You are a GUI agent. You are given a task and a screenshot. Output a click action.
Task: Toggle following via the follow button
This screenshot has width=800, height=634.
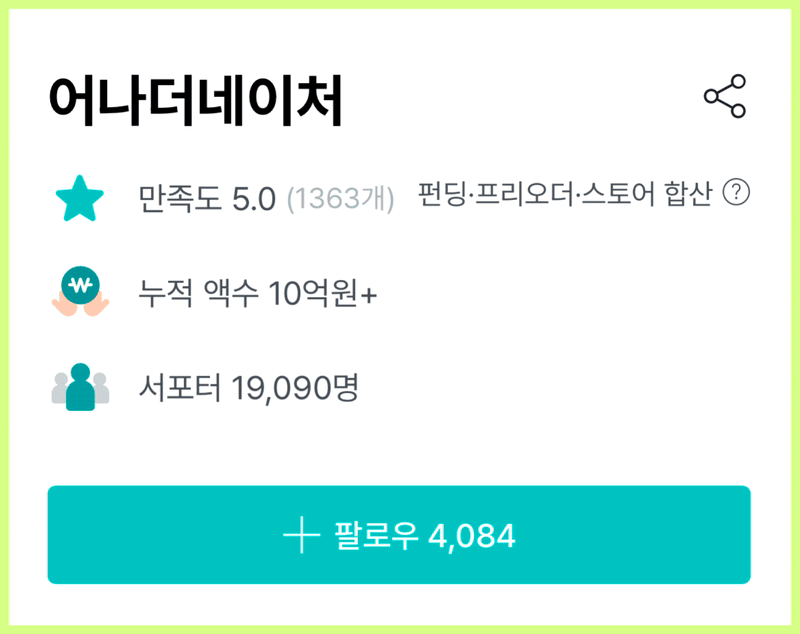pos(400,537)
